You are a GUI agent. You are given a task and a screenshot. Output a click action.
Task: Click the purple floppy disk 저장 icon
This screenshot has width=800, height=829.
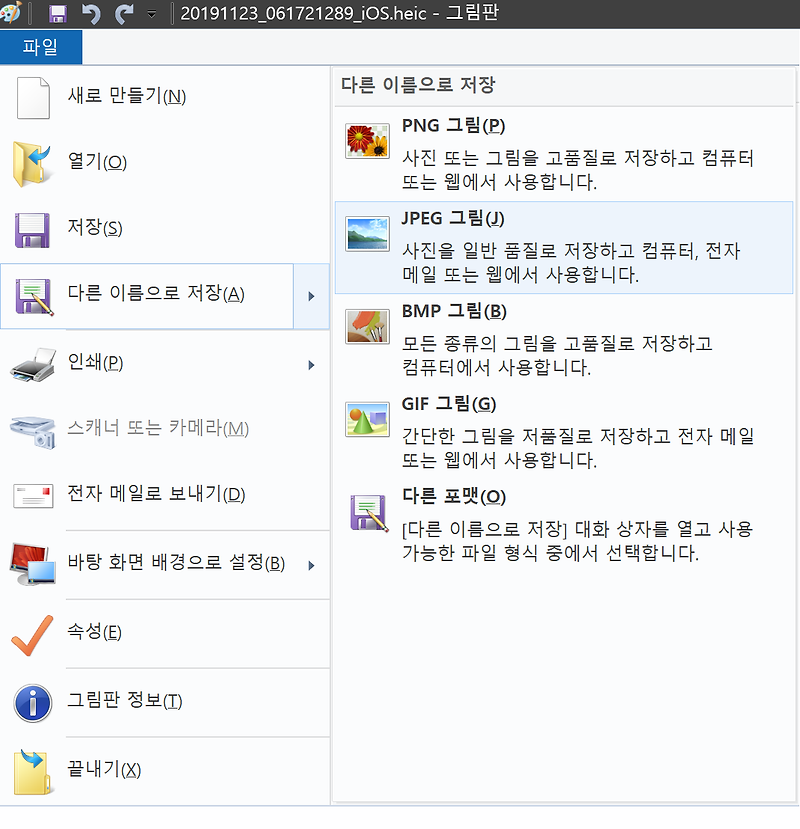pyautogui.click(x=32, y=230)
